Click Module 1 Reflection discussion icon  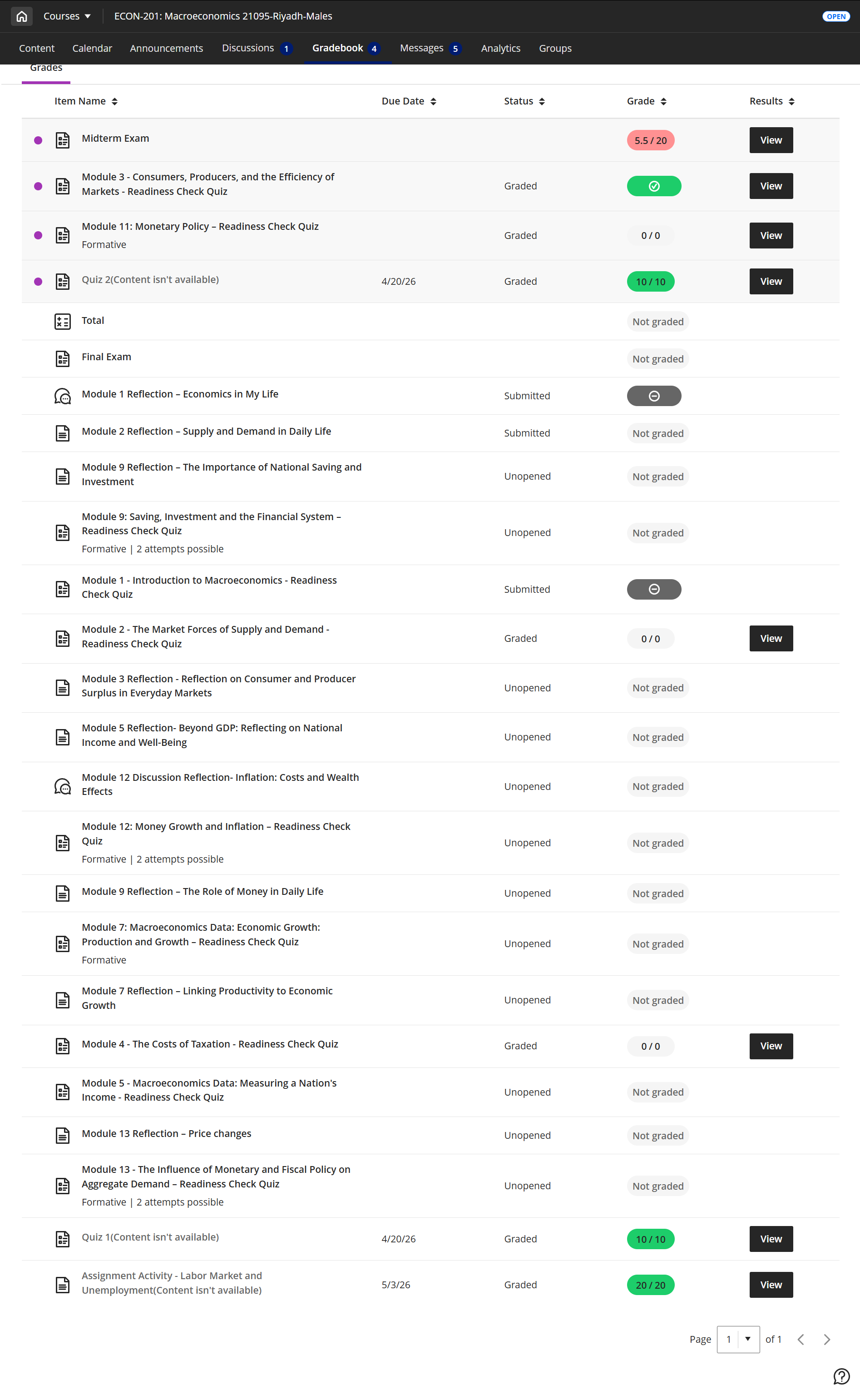click(63, 396)
